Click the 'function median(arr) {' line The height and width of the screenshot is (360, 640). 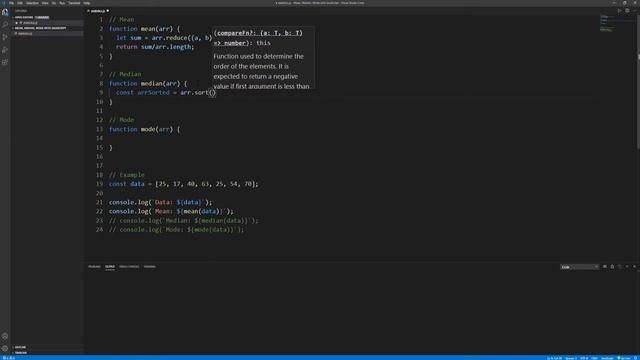pyautogui.click(x=148, y=83)
